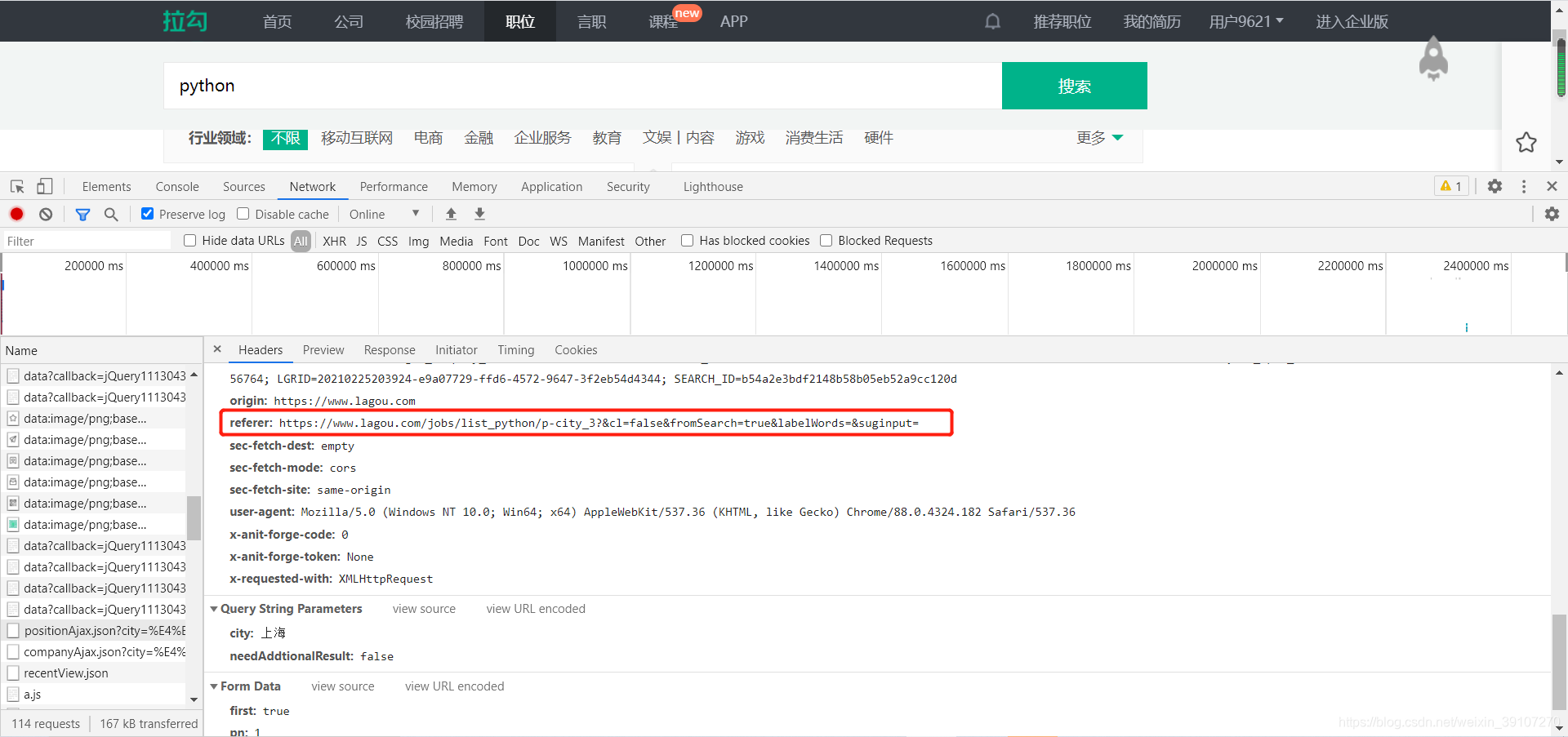Select the a.js request

(x=93, y=694)
